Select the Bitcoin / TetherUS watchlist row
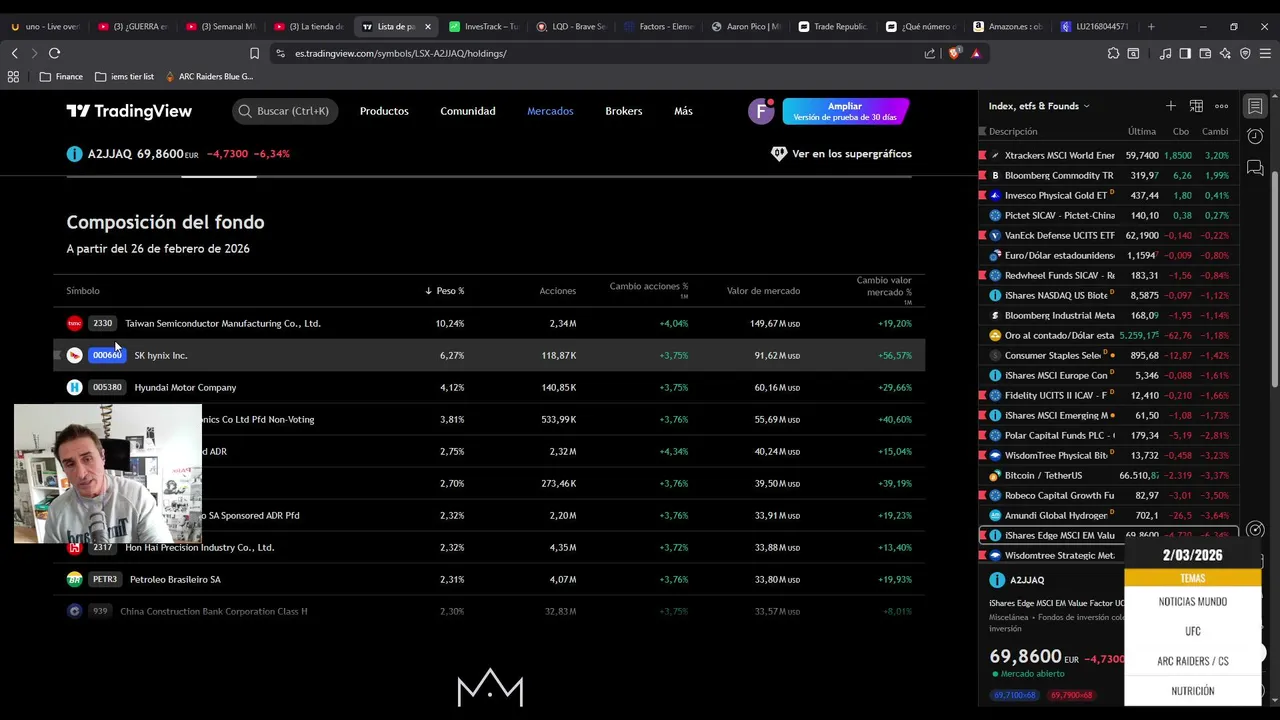Image resolution: width=1280 pixels, height=720 pixels. (1108, 476)
